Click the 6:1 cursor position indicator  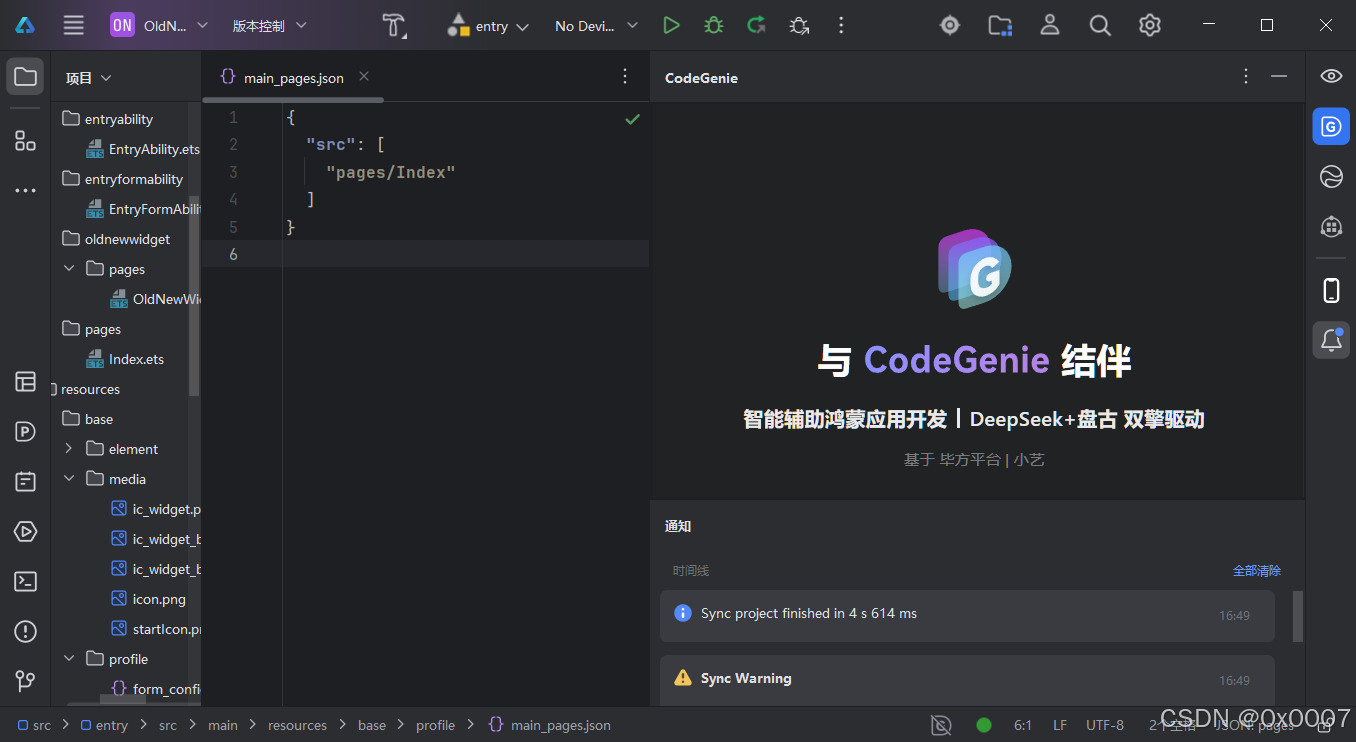[x=1023, y=725]
